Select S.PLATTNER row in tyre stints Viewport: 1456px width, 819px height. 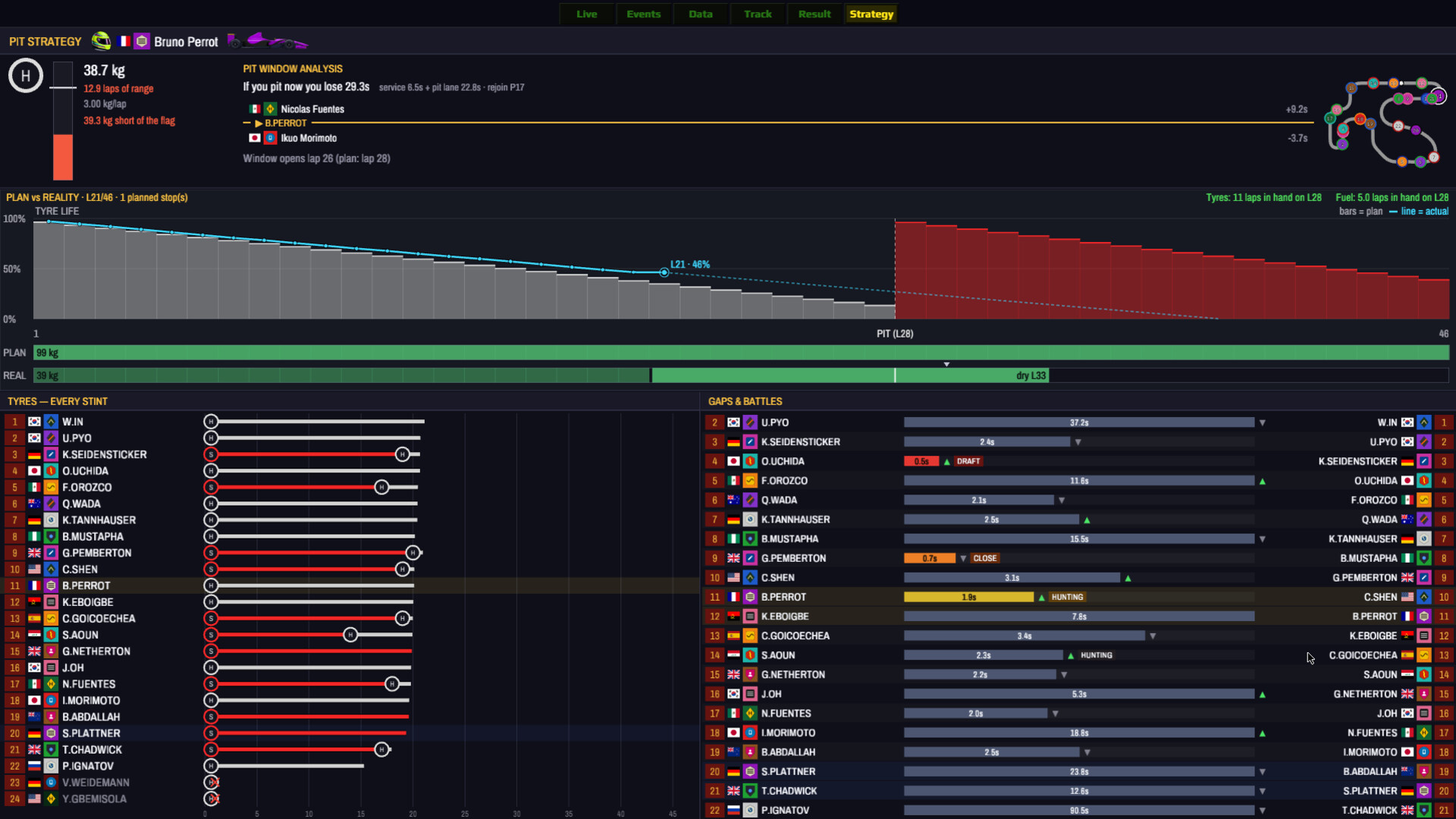click(x=350, y=733)
